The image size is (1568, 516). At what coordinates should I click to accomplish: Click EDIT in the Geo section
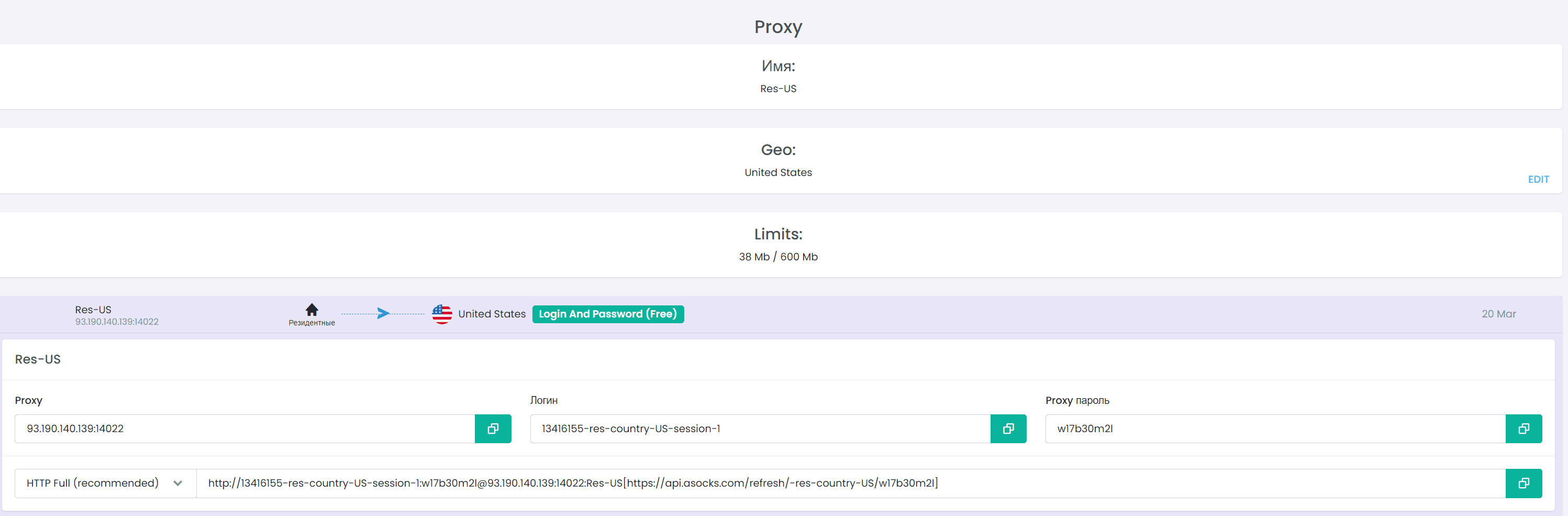pos(1538,180)
